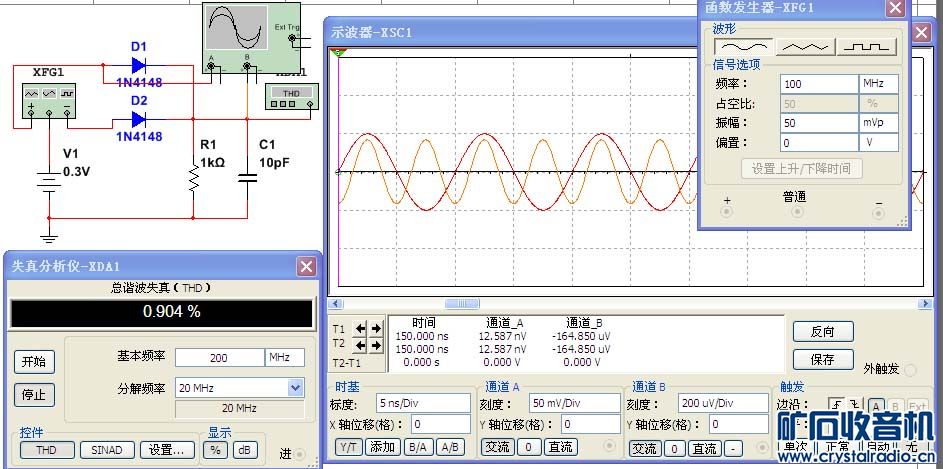Click oscilloscope scrollbar left arrow
Screen dimensions: 943x469
335,304
